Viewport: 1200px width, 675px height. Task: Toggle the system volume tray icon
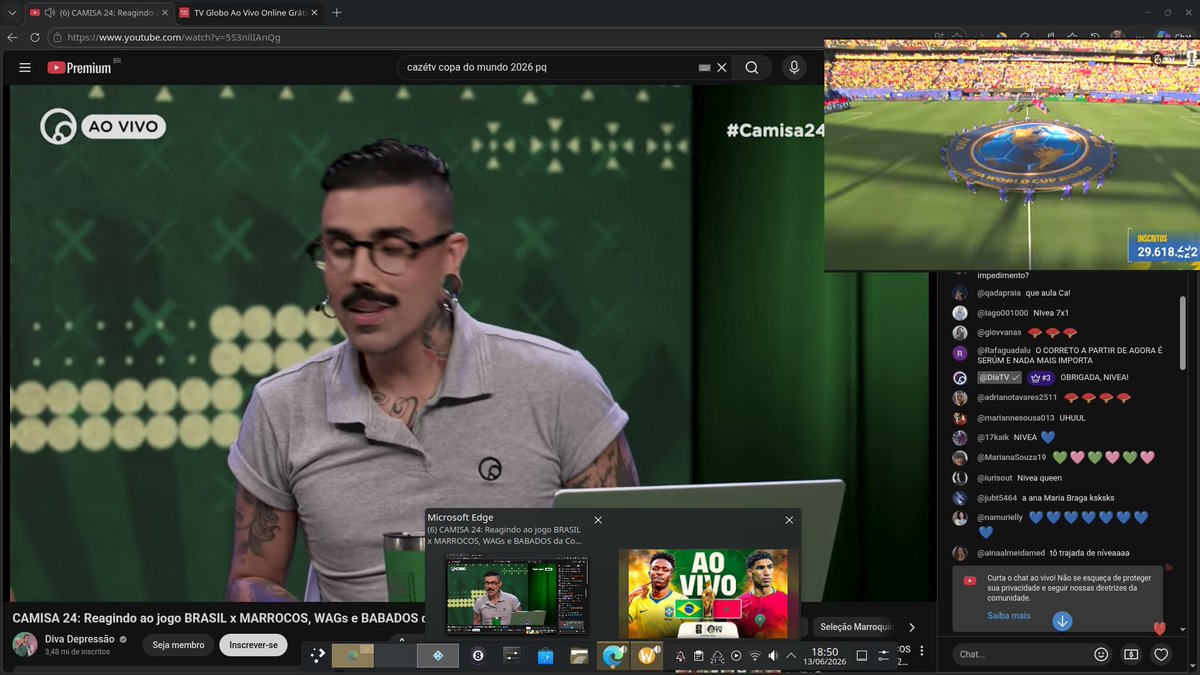click(x=773, y=656)
